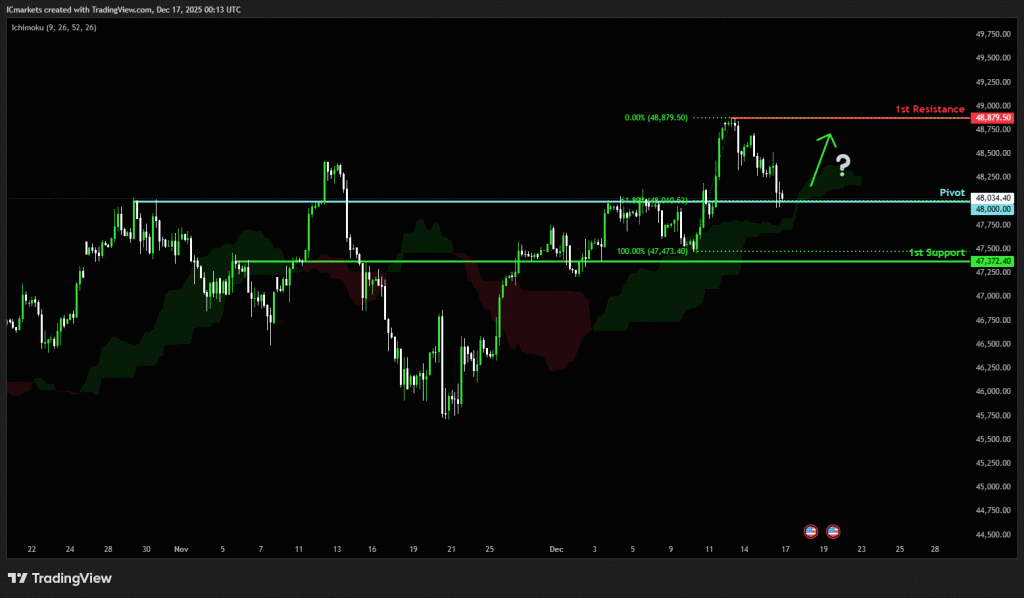Open the Ichimoku (9, 26, 52, 26) indicator legend
Image resolution: width=1024 pixels, height=598 pixels.
click(x=54, y=28)
